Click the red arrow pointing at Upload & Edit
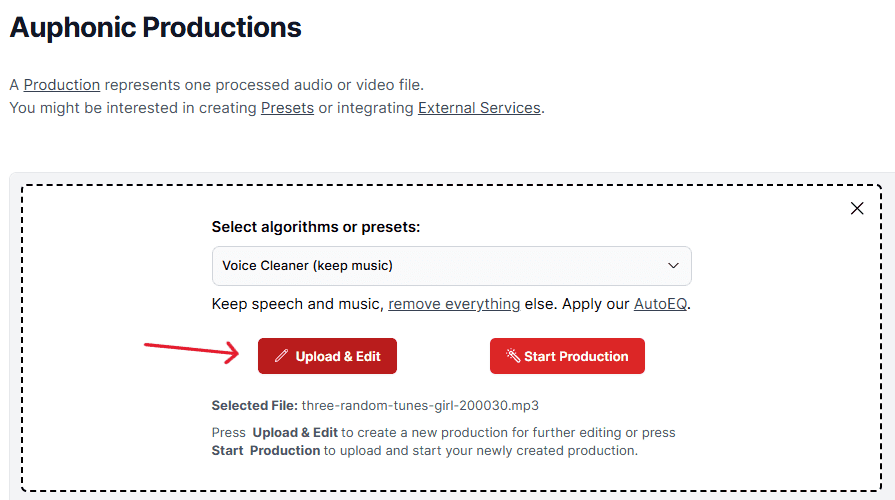Screen dimensions: 895x500 [x=191, y=352]
